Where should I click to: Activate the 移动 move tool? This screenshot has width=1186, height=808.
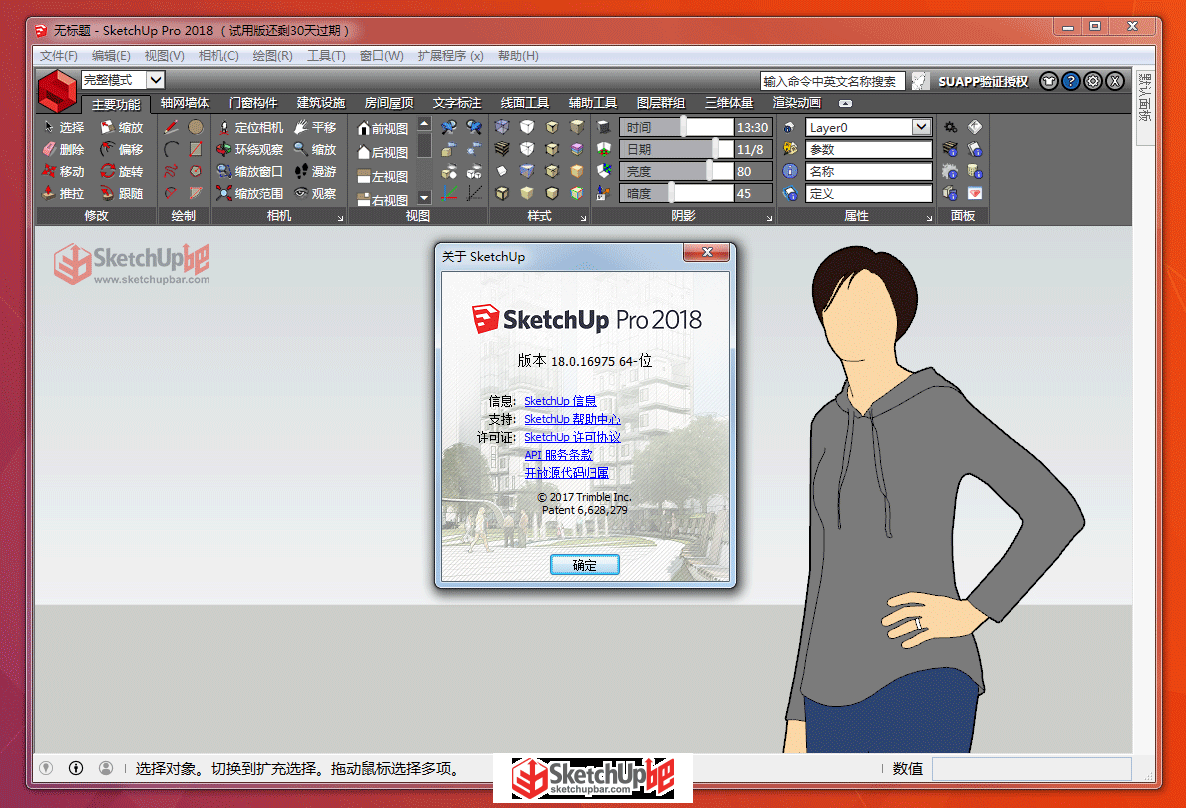pos(64,171)
